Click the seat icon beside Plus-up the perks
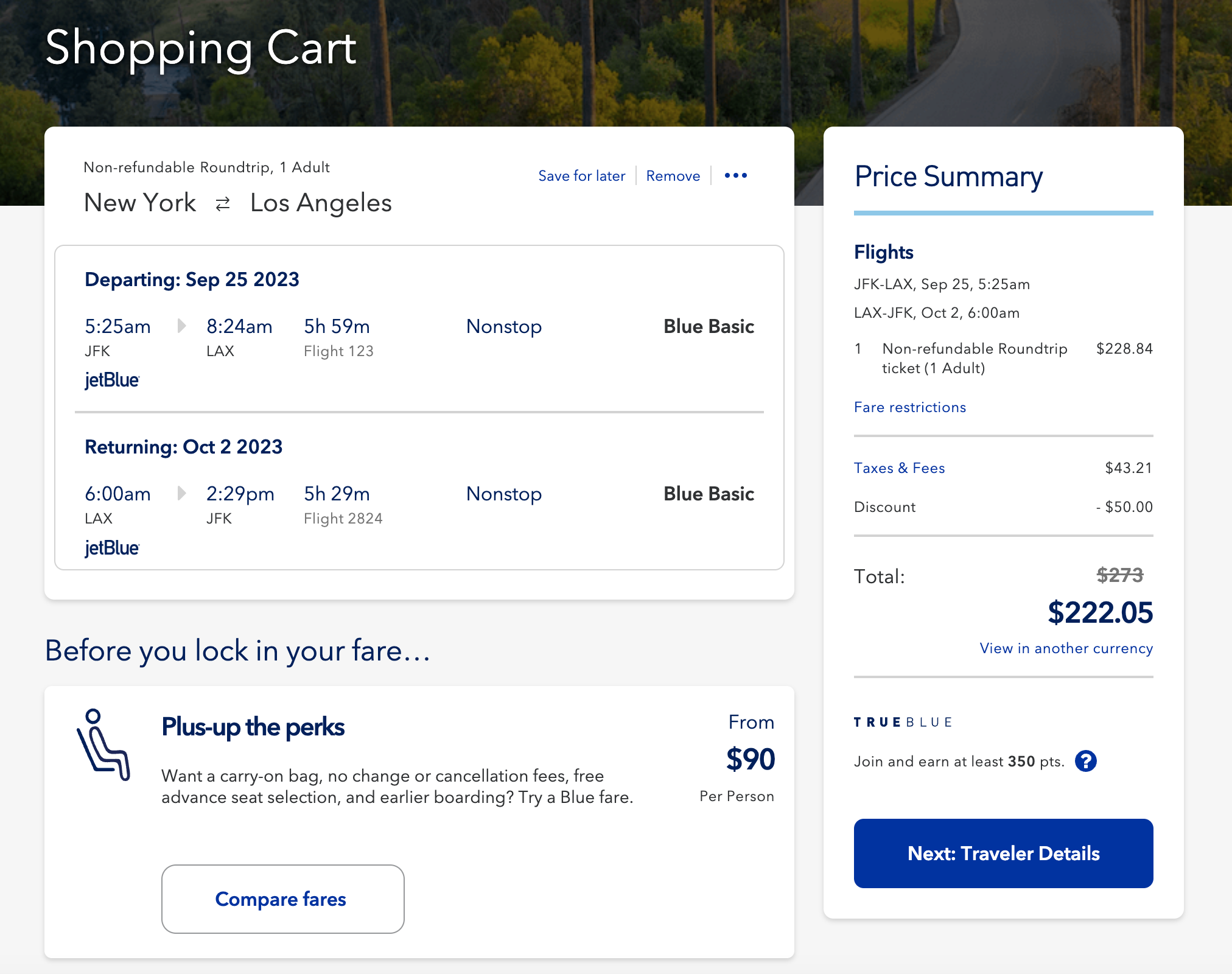Viewport: 1232px width, 974px height. coord(103,745)
